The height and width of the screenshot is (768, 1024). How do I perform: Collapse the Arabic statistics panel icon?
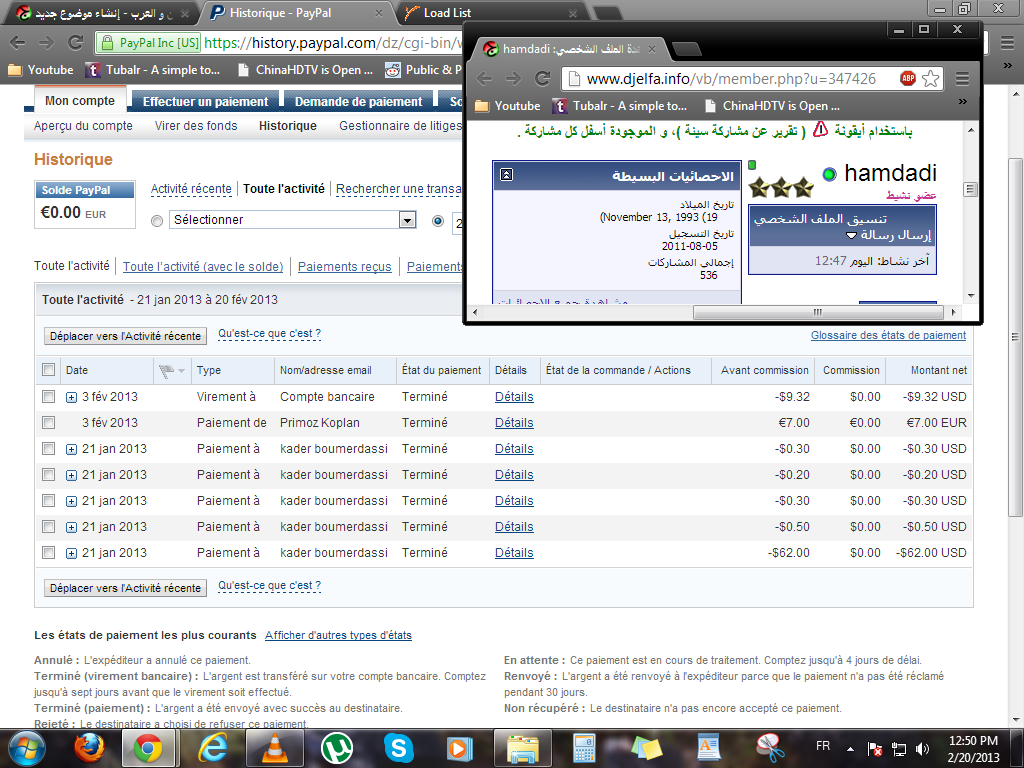click(x=506, y=174)
